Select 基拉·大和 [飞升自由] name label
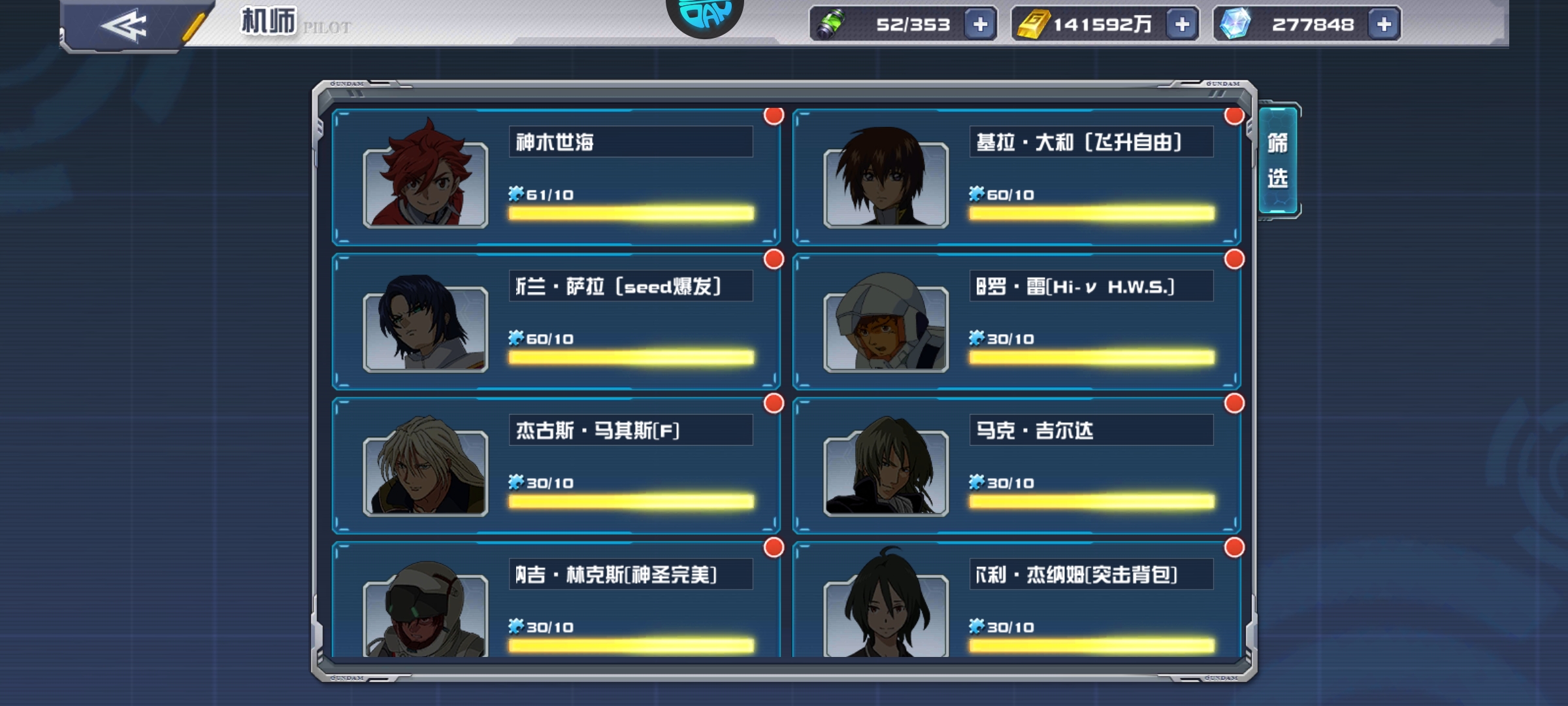Screen dimensions: 1568x706 (1079, 142)
